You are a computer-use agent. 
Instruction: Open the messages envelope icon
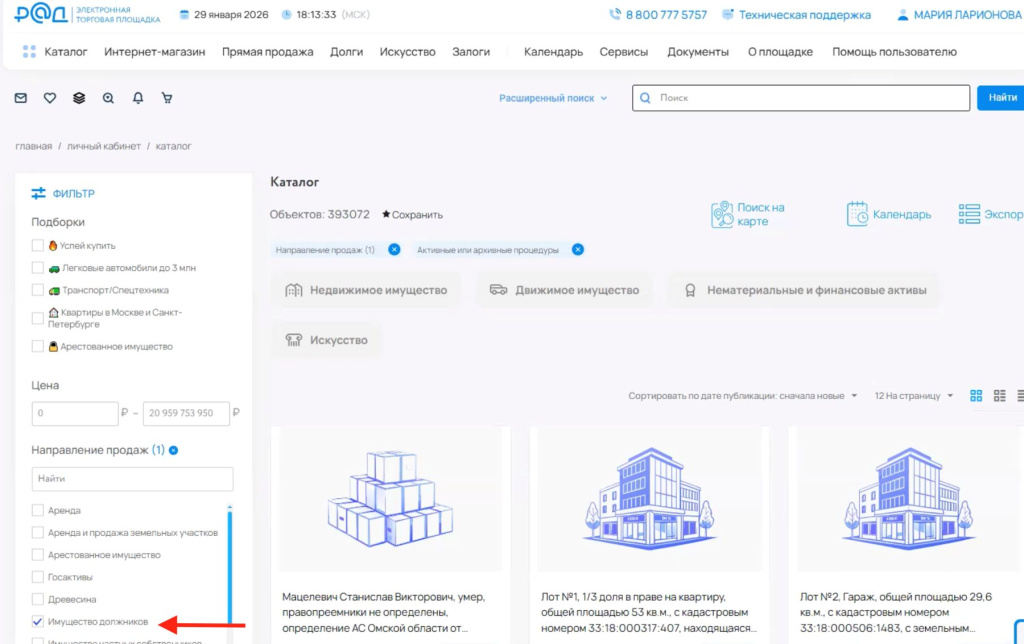tap(22, 97)
